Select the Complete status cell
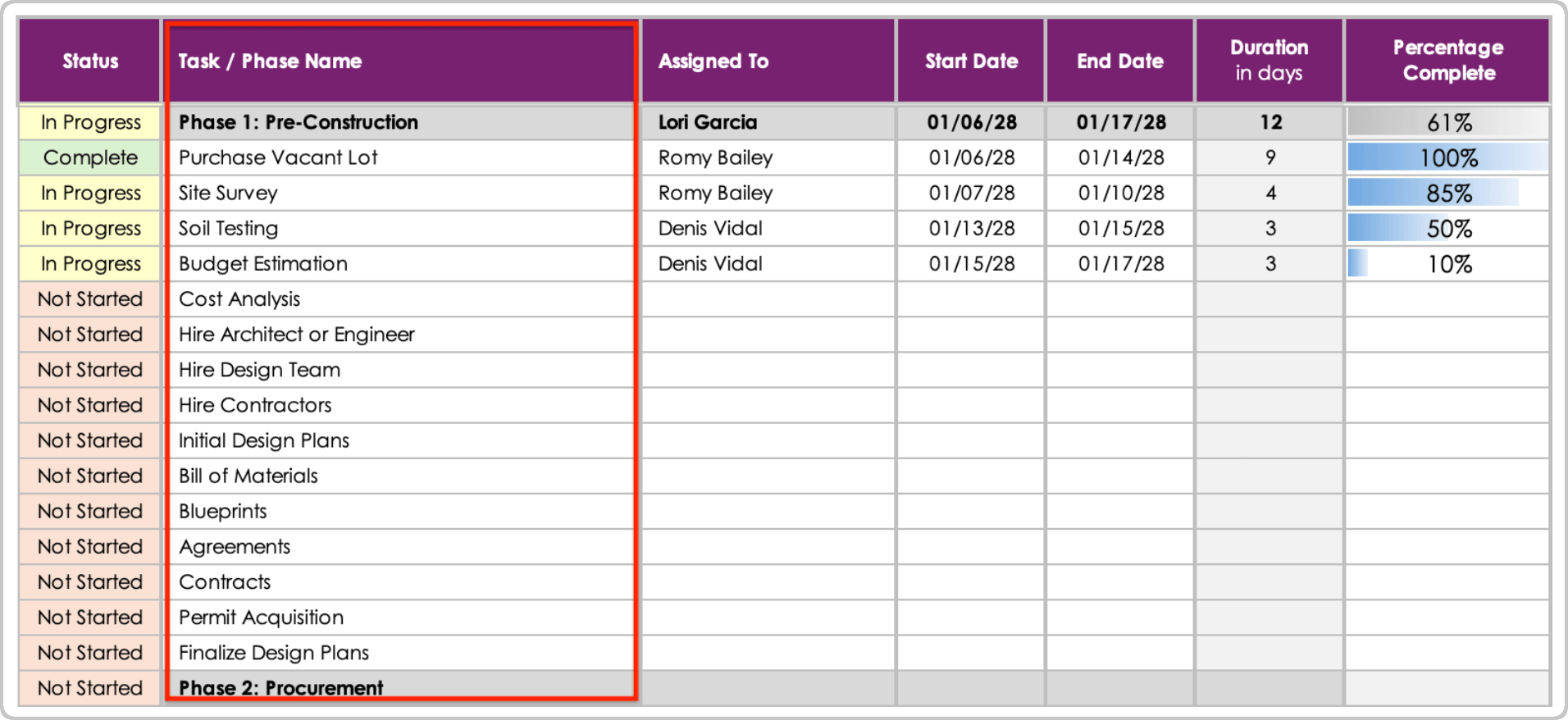Screen dimensions: 1568x720 [x=90, y=157]
